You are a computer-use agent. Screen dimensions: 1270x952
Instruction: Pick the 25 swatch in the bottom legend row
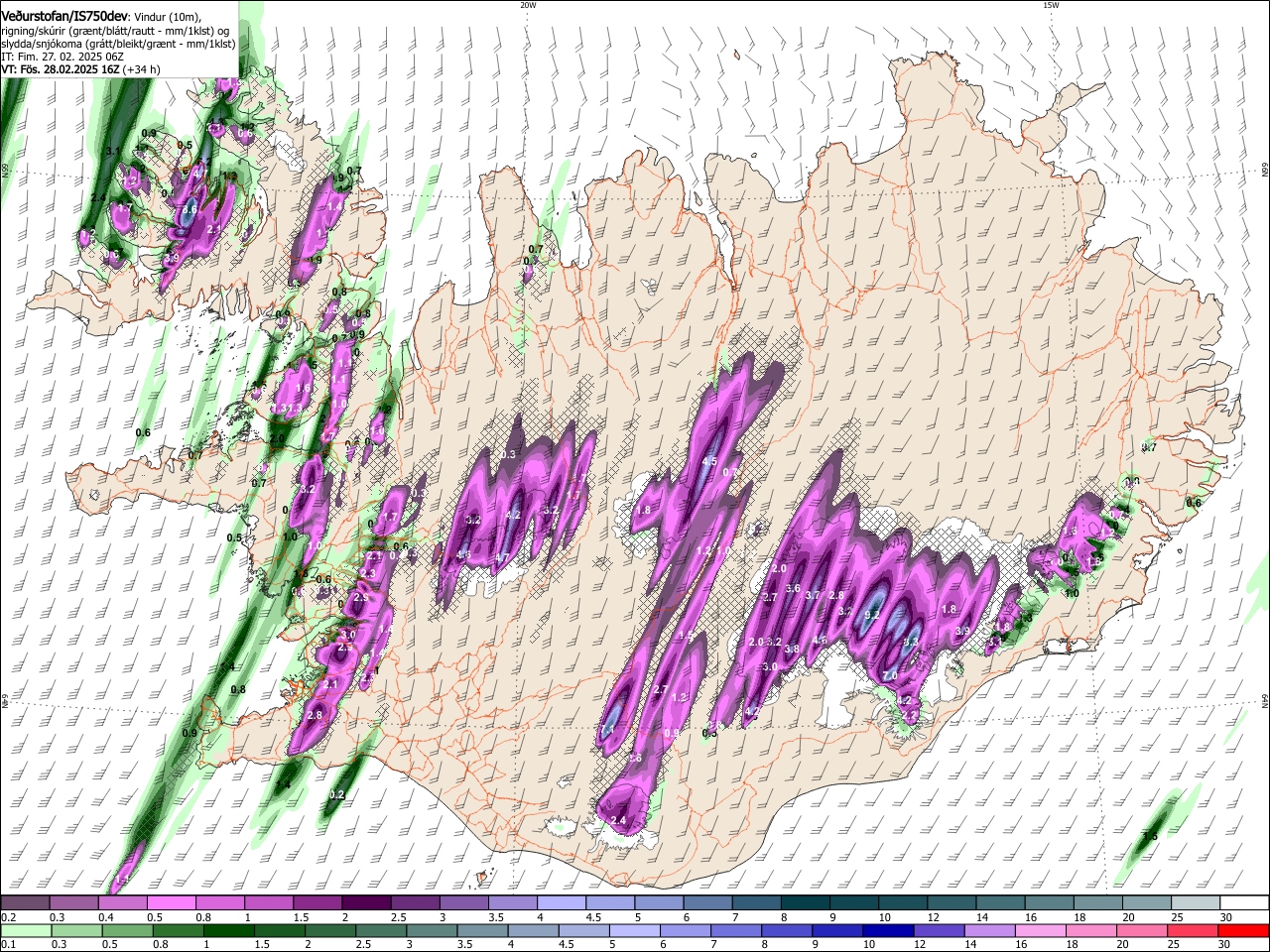point(1193,930)
